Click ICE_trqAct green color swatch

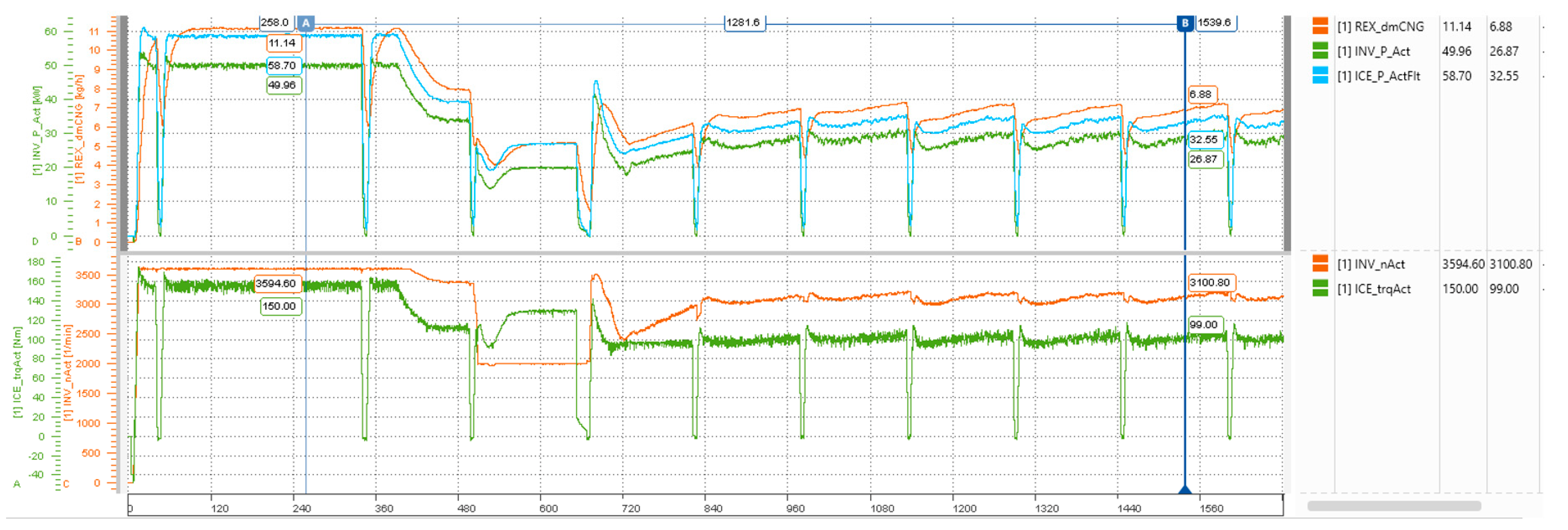pos(1320,288)
